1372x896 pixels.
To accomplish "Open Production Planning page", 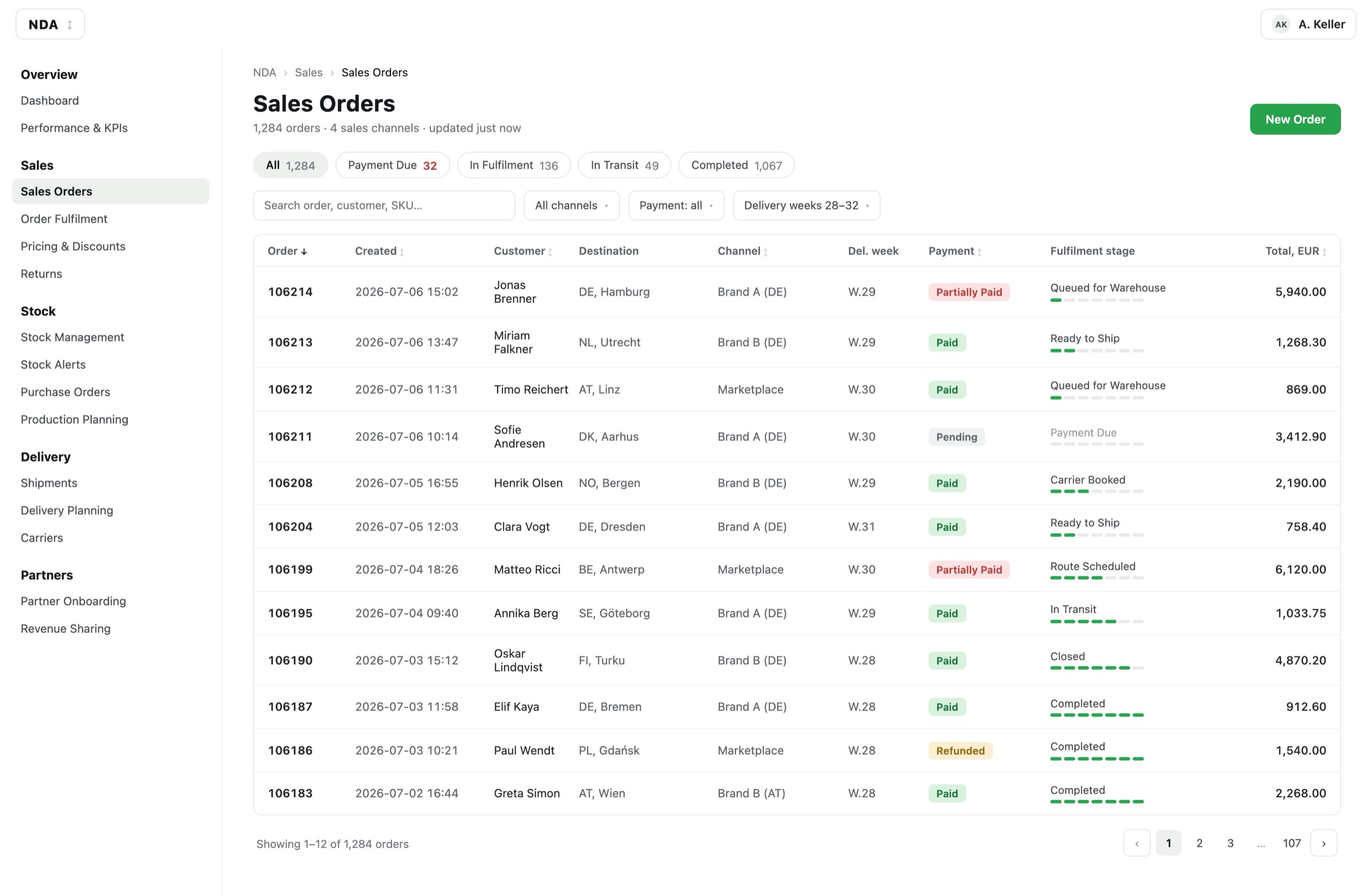I will [74, 419].
